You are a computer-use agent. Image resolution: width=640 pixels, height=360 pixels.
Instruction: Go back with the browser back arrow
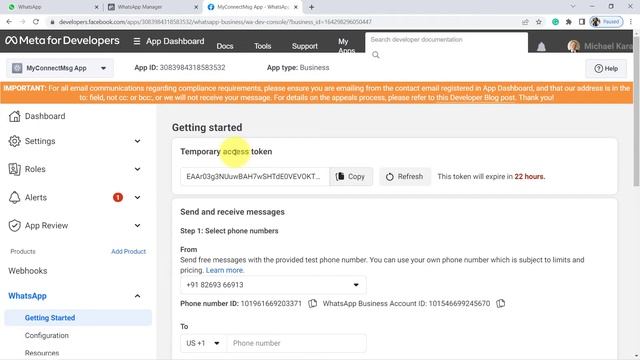pyautogui.click(x=9, y=22)
